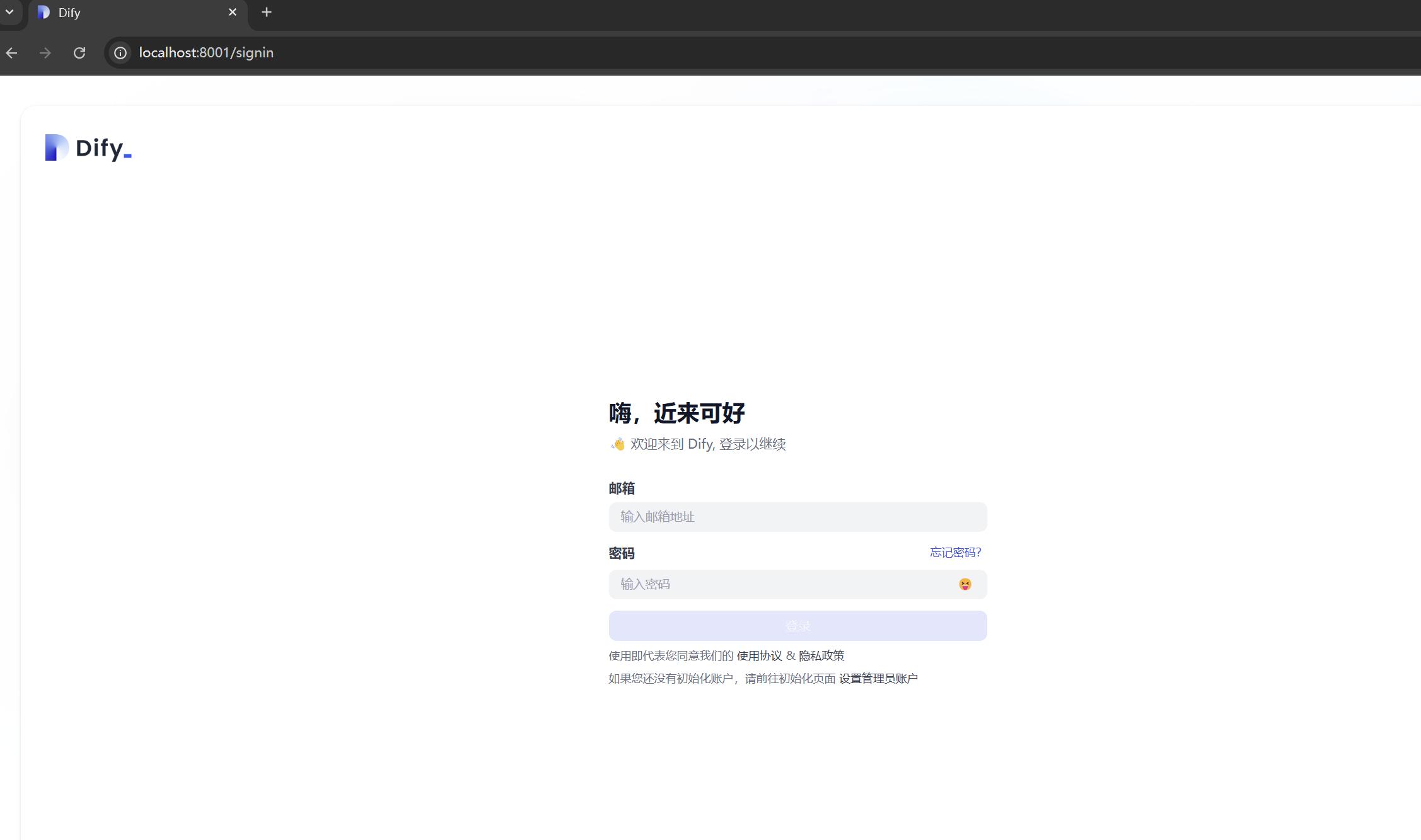Viewport: 1421px width, 840px height.
Task: Click the Dify logo in the page header
Action: 88,147
